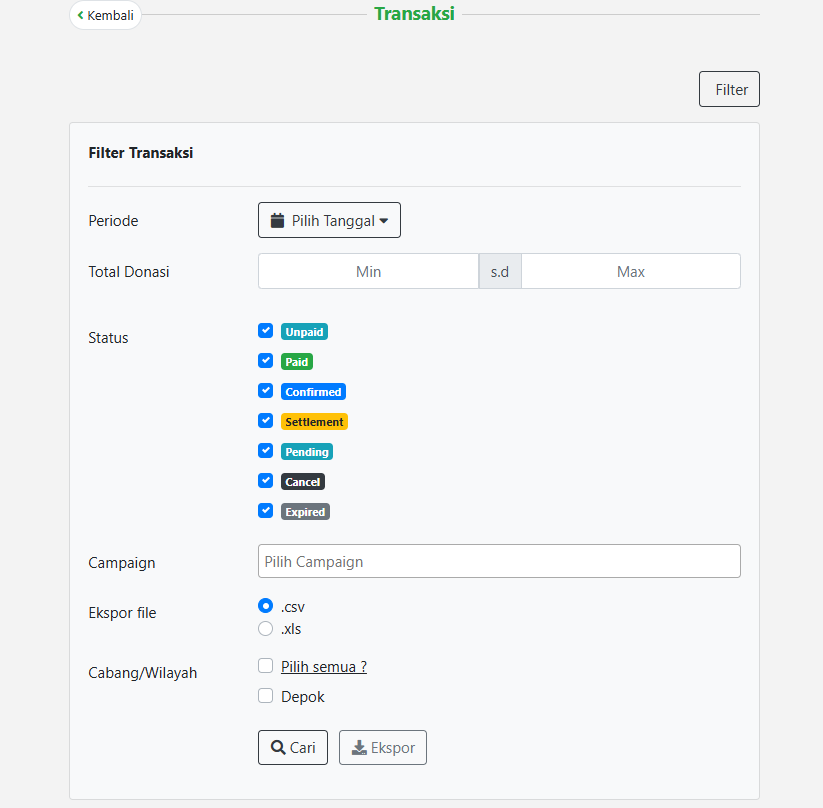
Task: Enable the Depok branch checkbox
Action: [265, 696]
